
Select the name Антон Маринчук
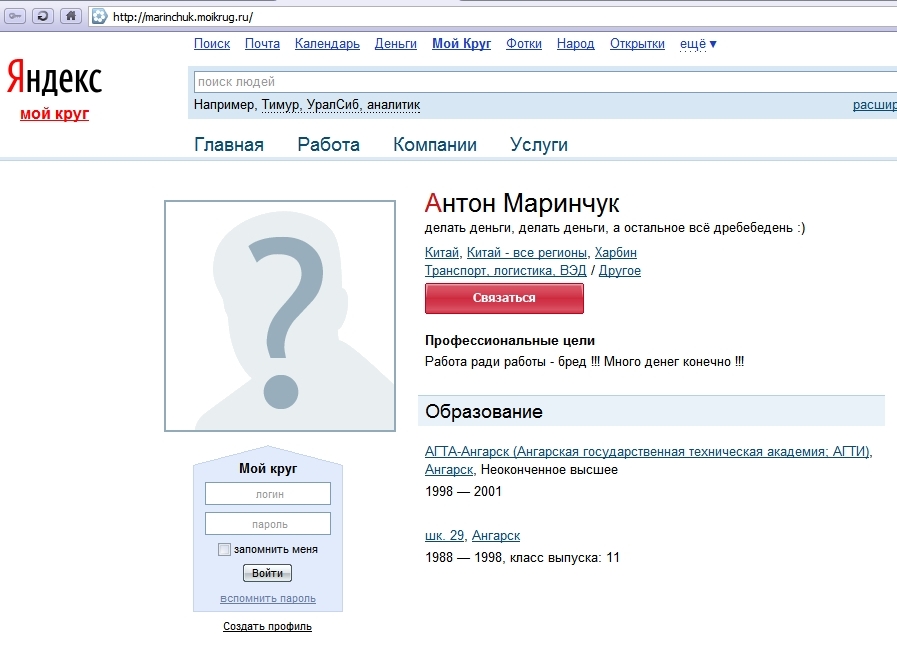pos(522,203)
